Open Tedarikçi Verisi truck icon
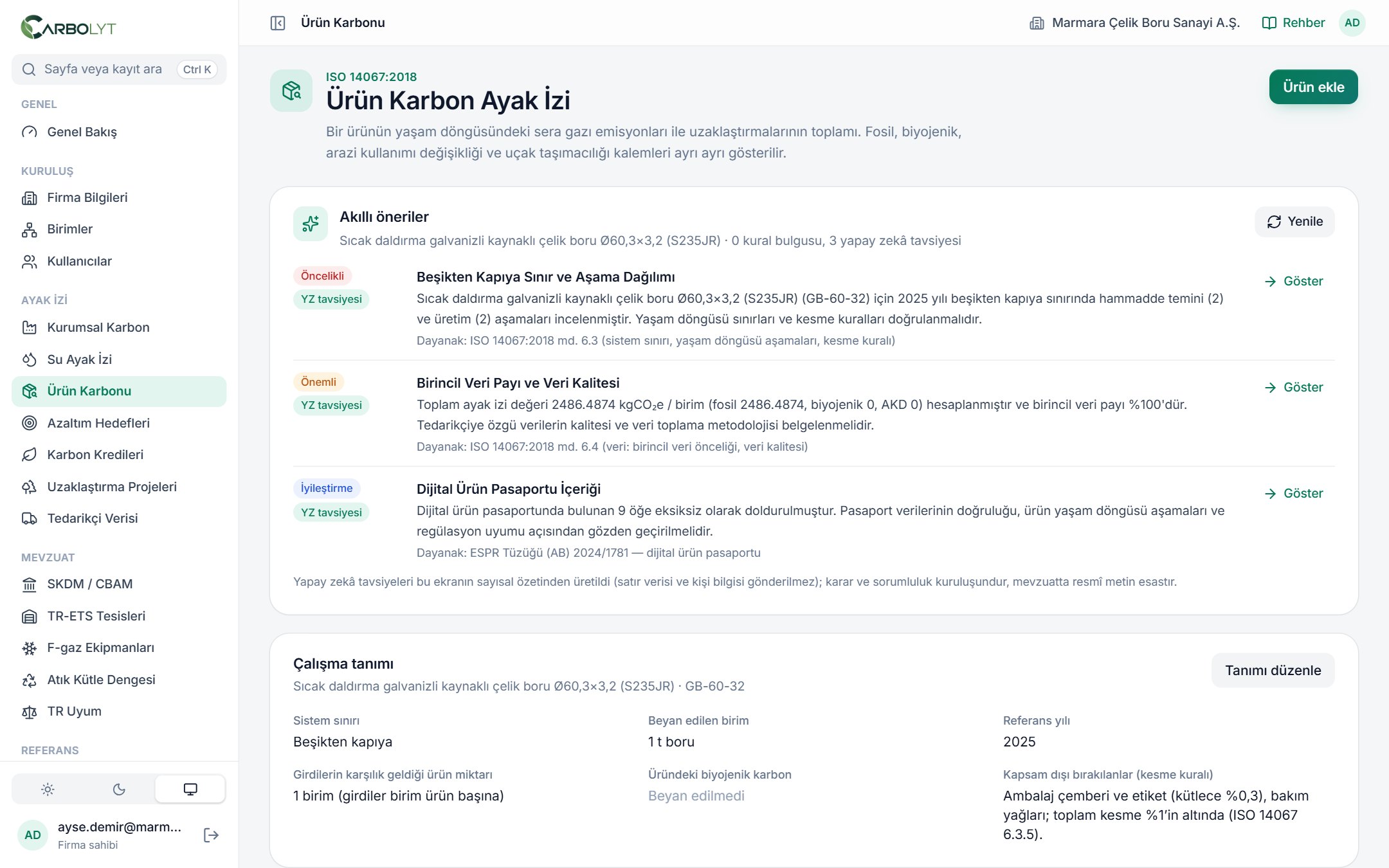Screen dimensions: 1389x868 [30, 519]
